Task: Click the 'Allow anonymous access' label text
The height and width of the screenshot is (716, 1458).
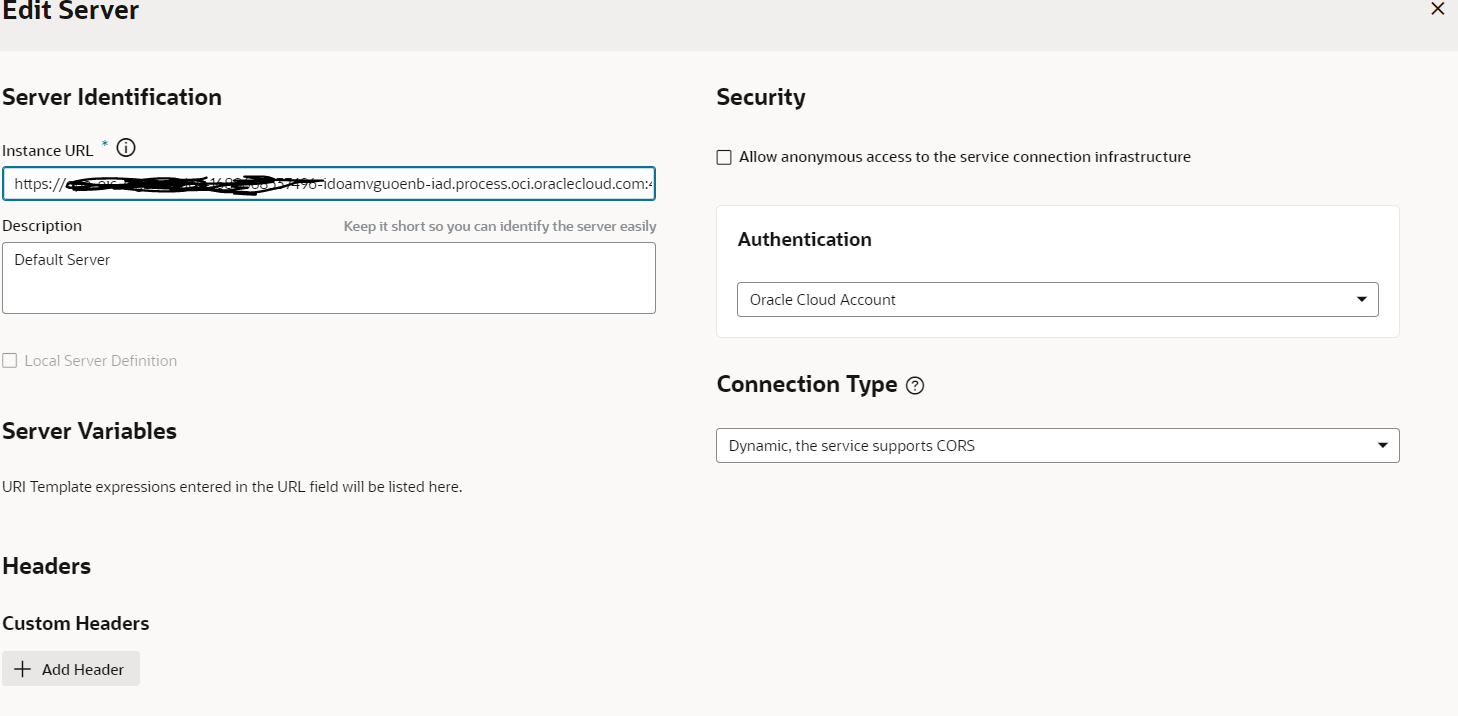Action: 965,157
